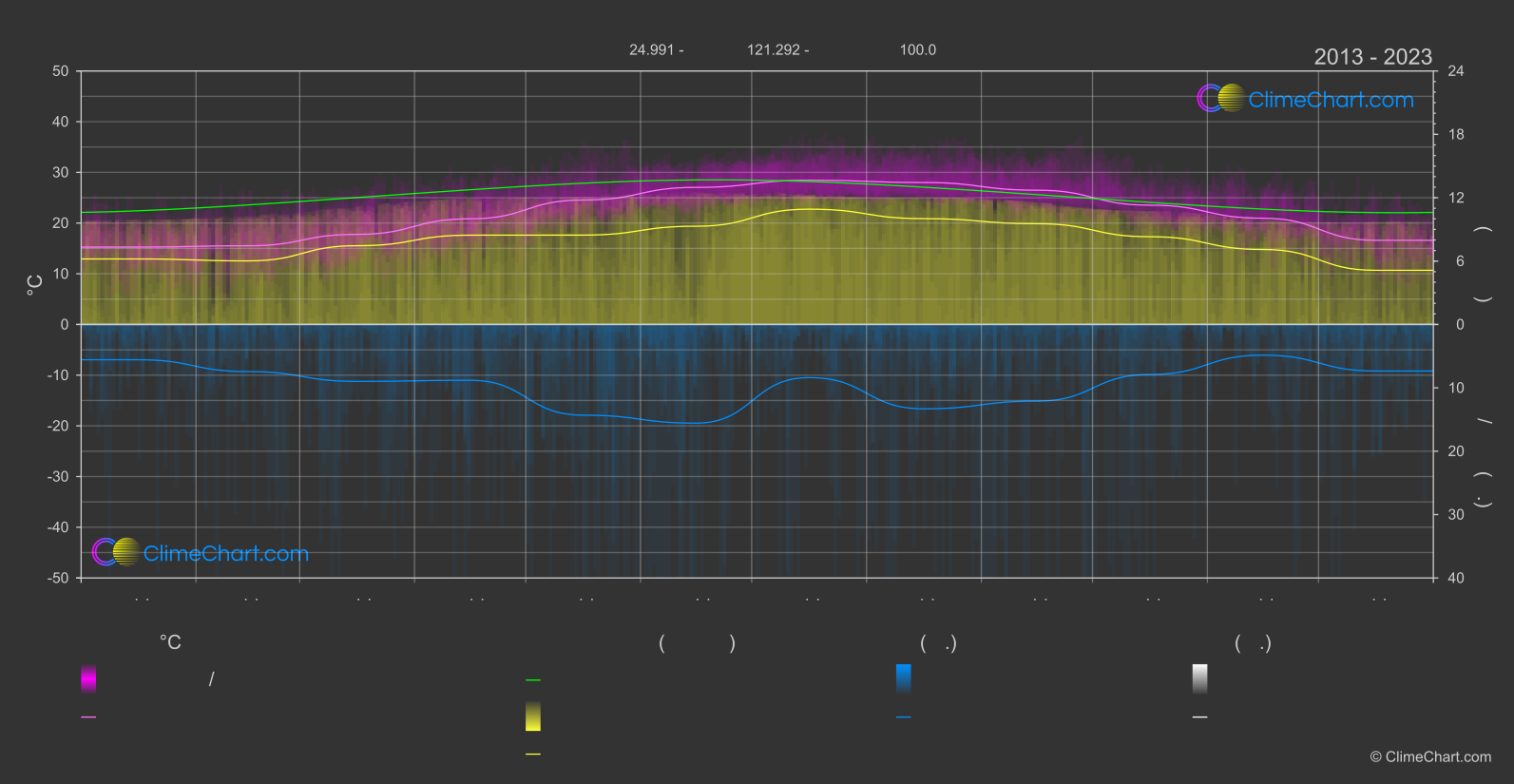Click the ClimeChart.com logo icon bottom left
1514x784 pixels.
point(116,551)
